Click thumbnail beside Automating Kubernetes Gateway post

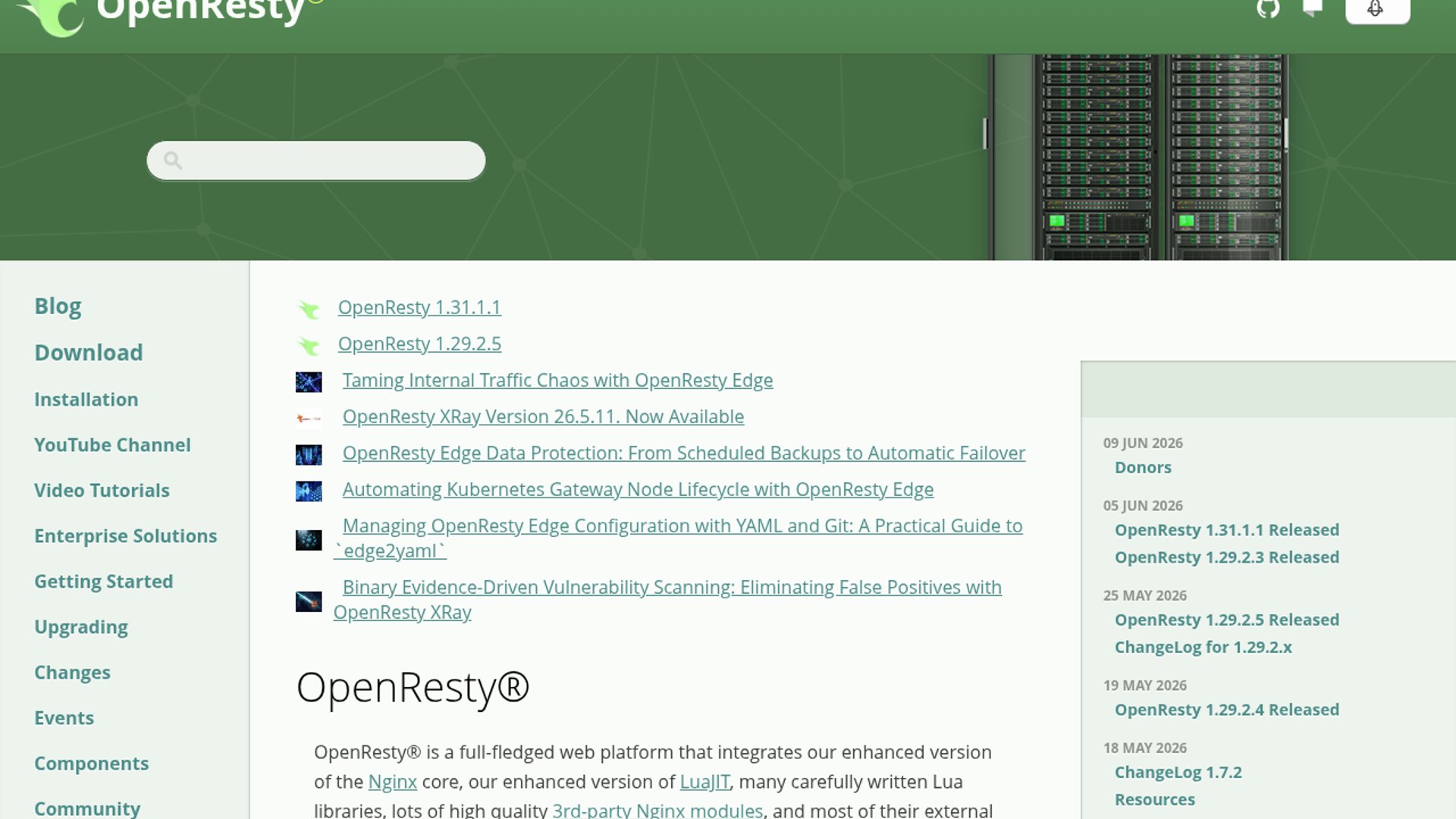309,491
